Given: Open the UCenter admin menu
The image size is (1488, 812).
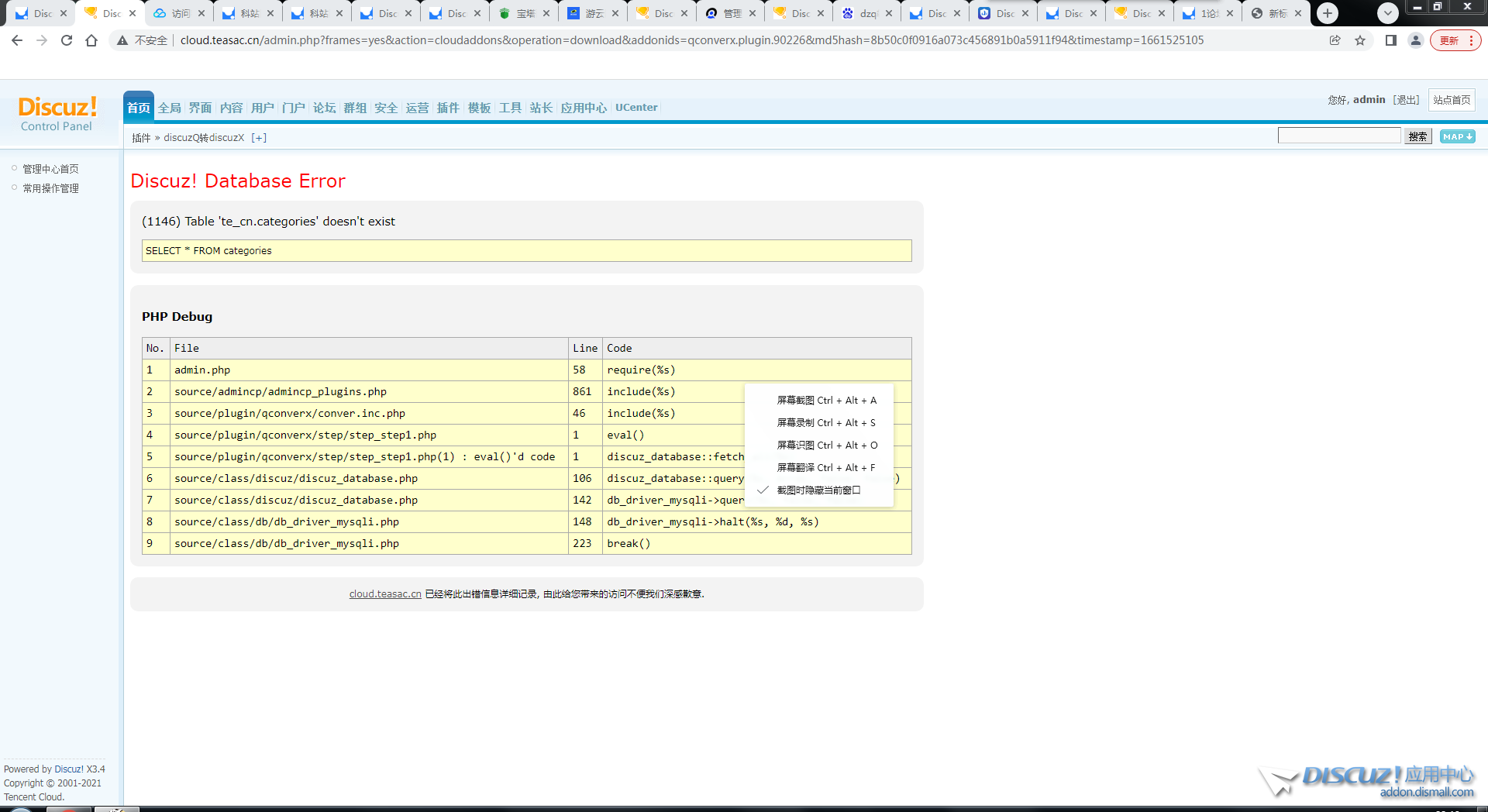Looking at the screenshot, I should pyautogui.click(x=637, y=108).
